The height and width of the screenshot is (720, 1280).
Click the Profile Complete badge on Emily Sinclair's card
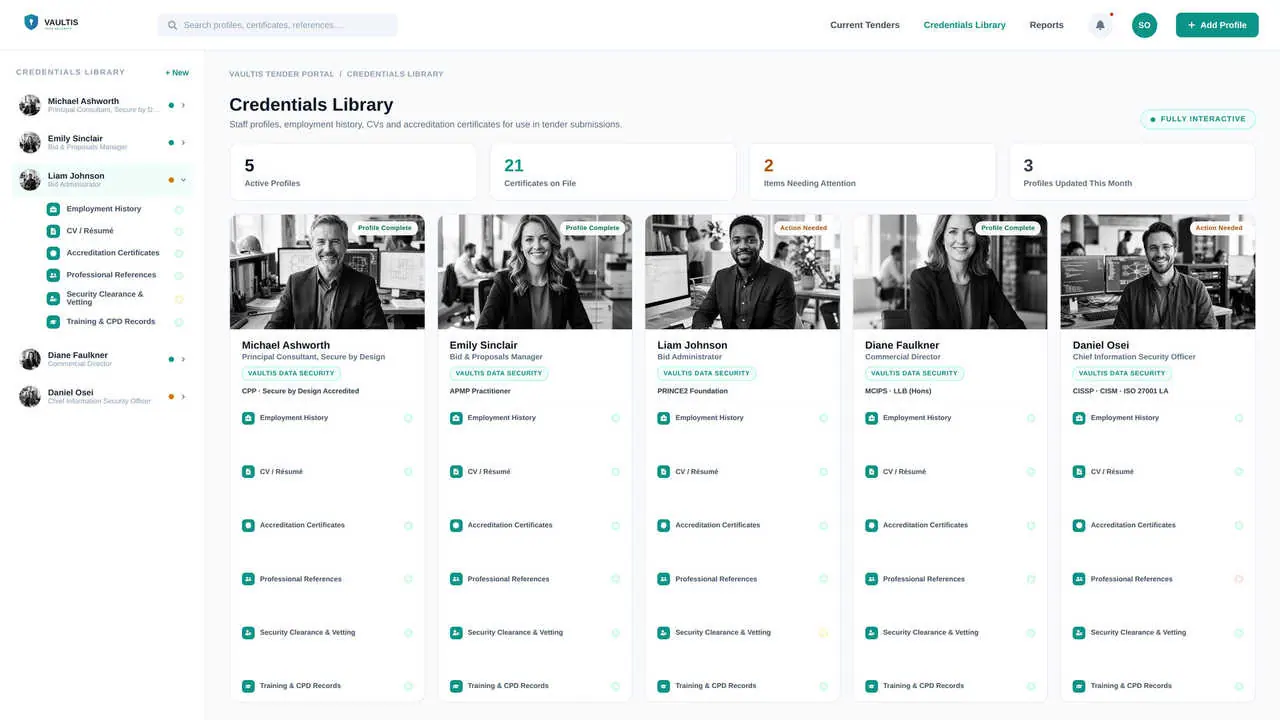pyautogui.click(x=592, y=228)
